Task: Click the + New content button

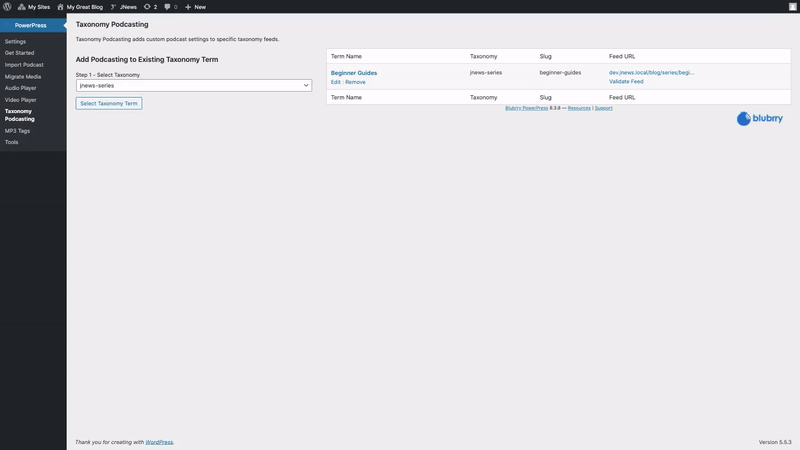Action: pyautogui.click(x=195, y=6)
